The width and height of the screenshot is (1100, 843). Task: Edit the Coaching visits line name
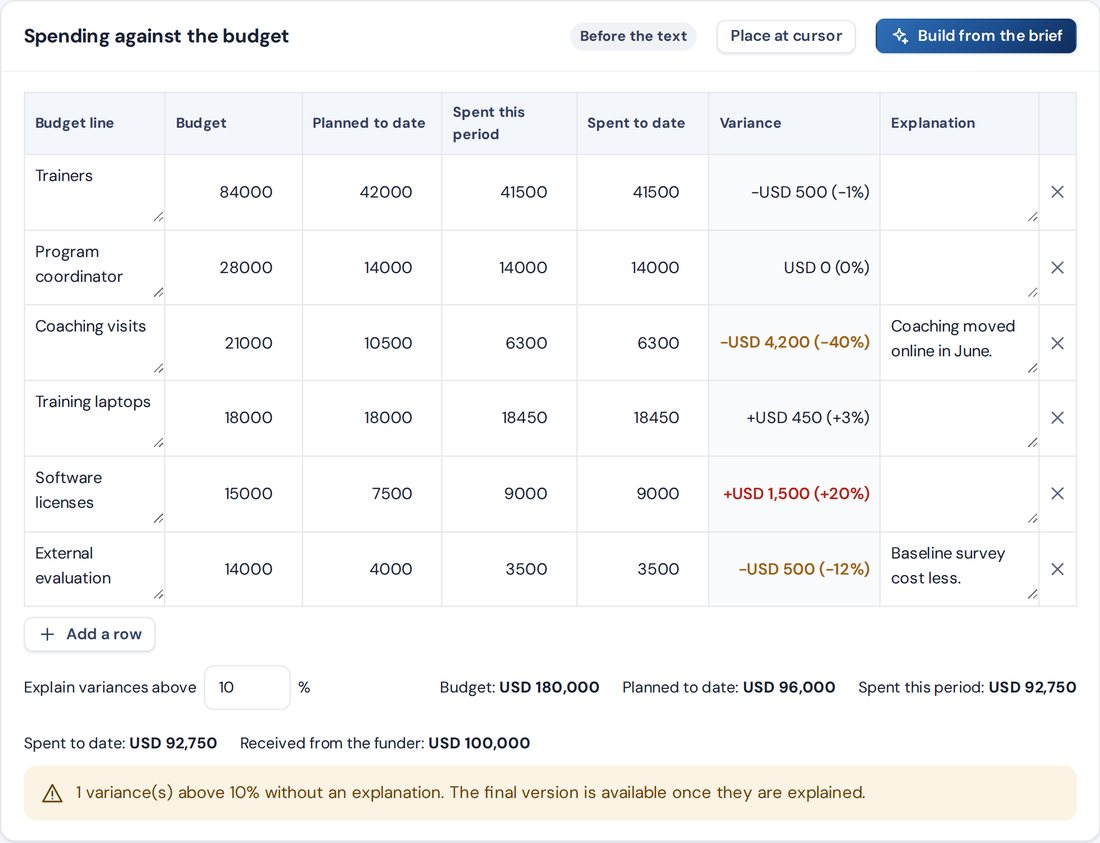pos(95,343)
